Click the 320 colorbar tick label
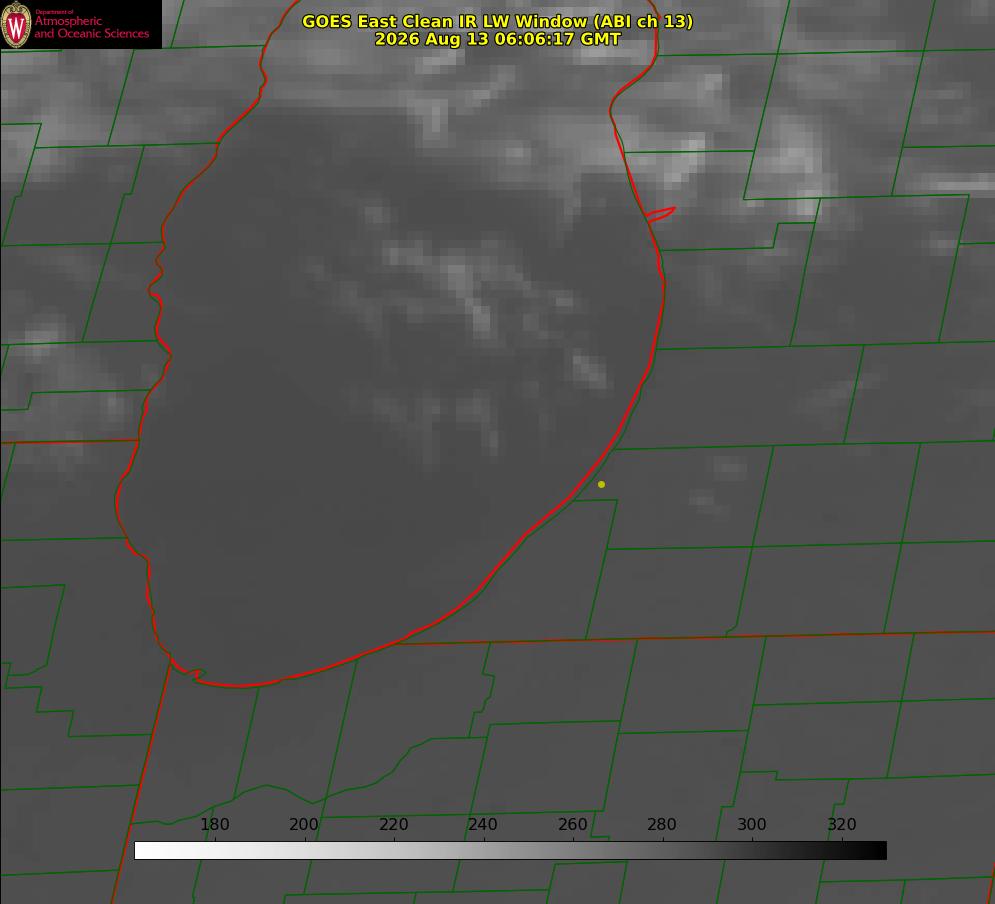Viewport: 995px width, 904px height. pyautogui.click(x=841, y=824)
